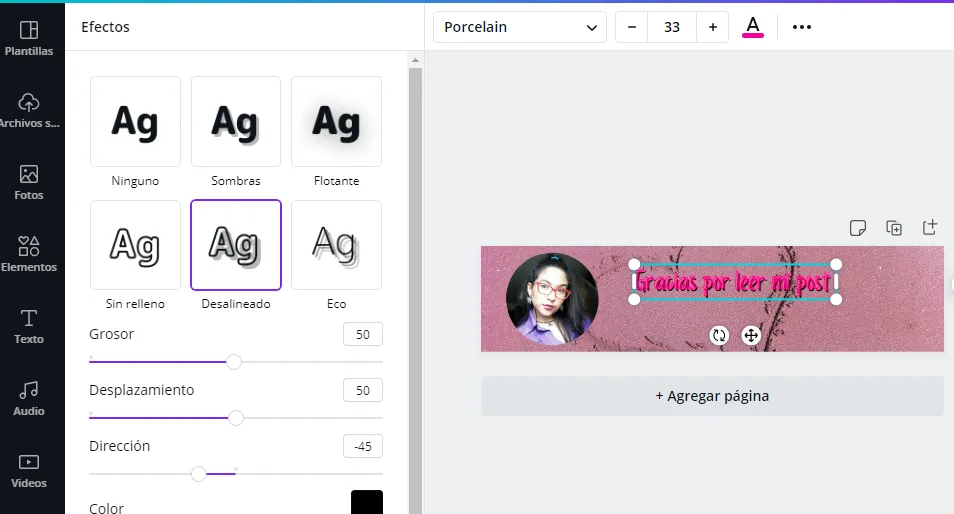Click the top-right text resize handle
The image size is (954, 514).
click(x=836, y=264)
